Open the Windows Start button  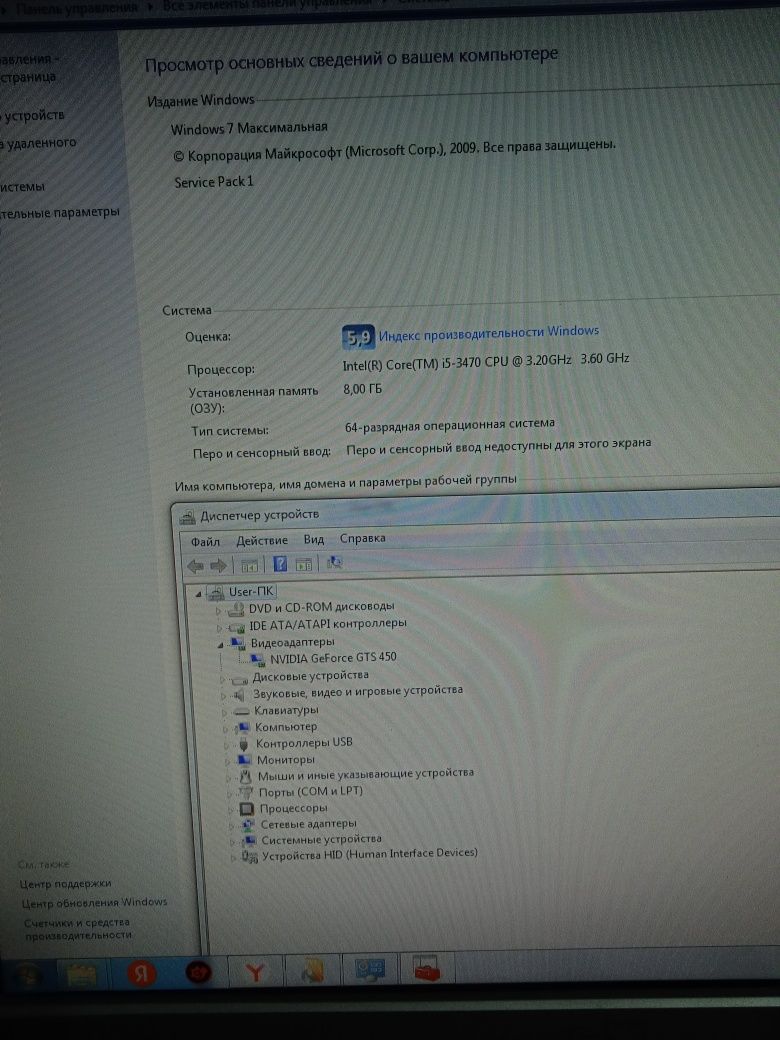click(x=27, y=974)
